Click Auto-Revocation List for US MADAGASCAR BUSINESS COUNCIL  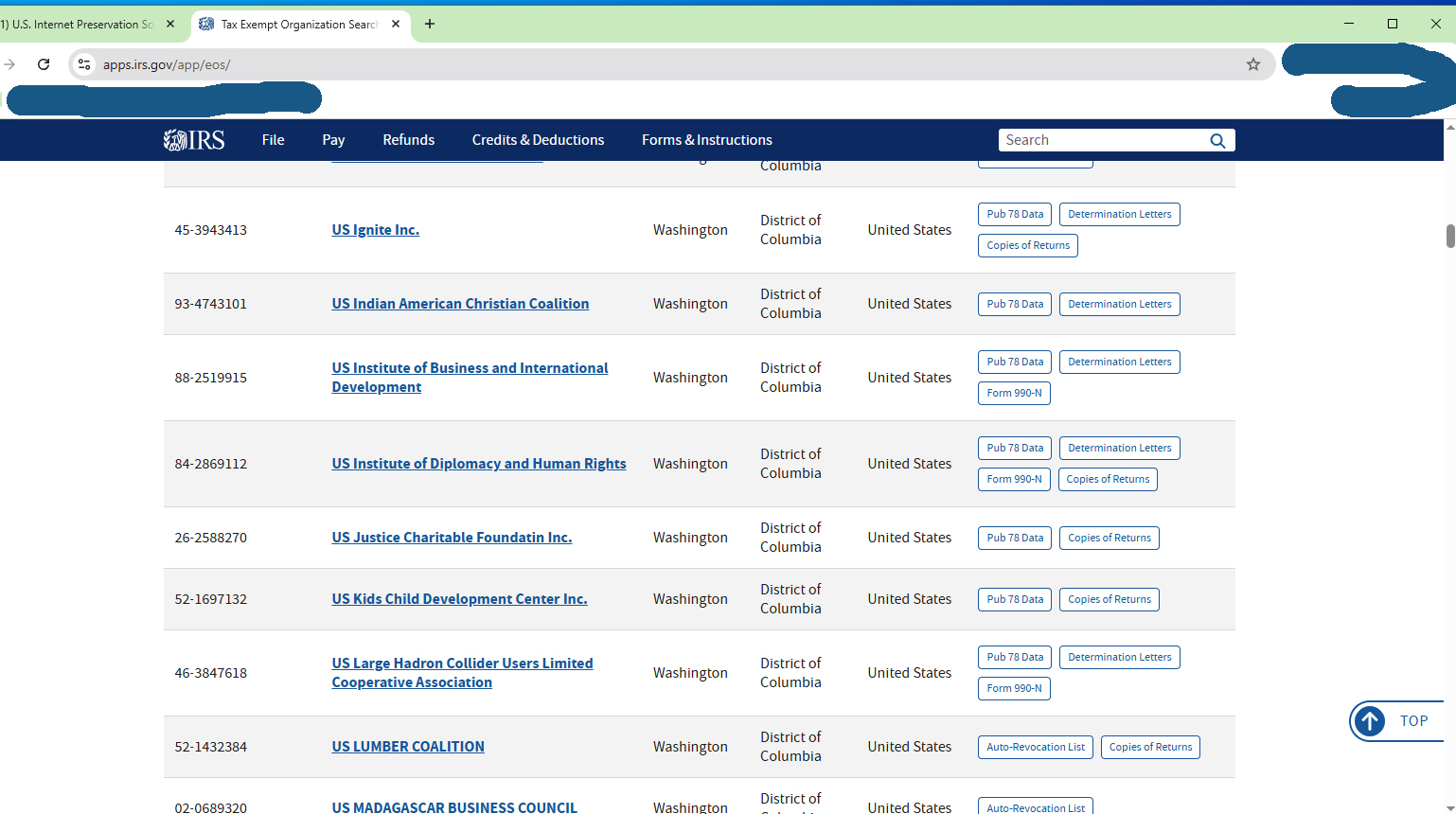[1036, 806]
